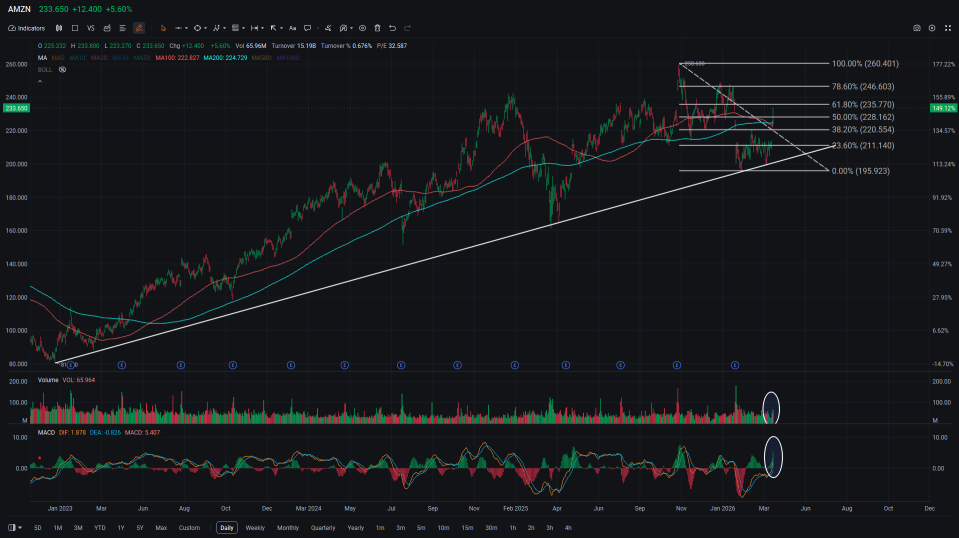This screenshot has width=959, height=538.
Task: Toggle the MA200 moving average line
Action: pos(225,57)
